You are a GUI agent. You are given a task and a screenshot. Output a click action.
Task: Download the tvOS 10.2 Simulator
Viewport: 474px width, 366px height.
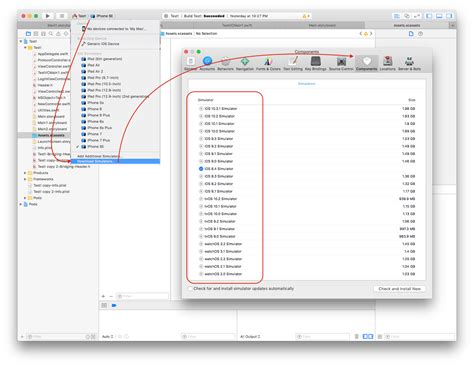point(201,199)
